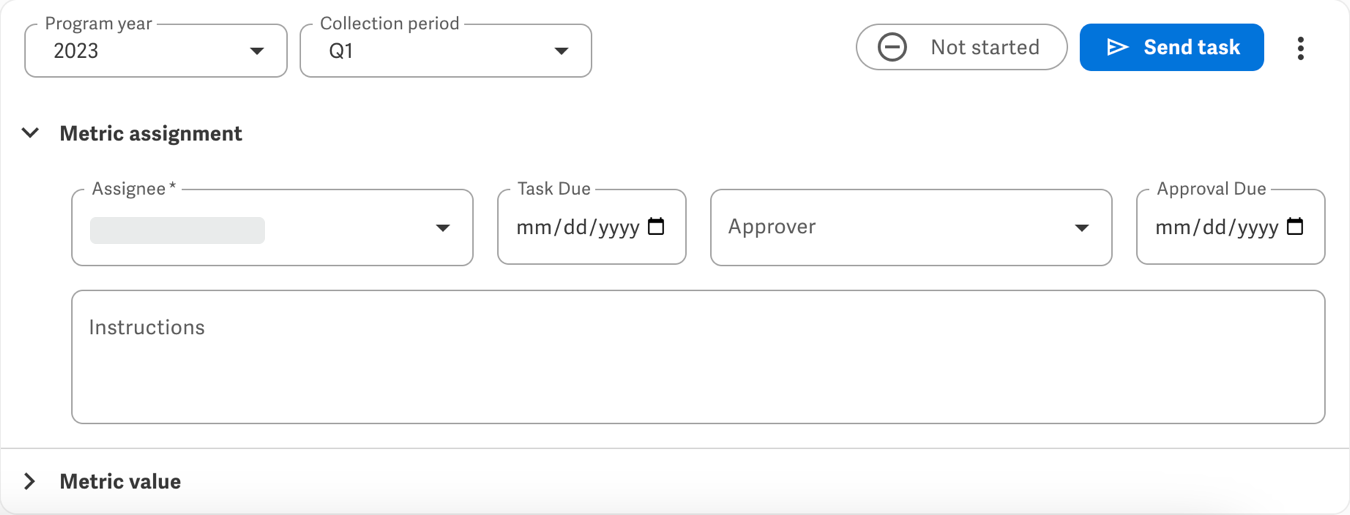Select the Q1 collection period value
Viewport: 1350px width, 515px height.
341,51
